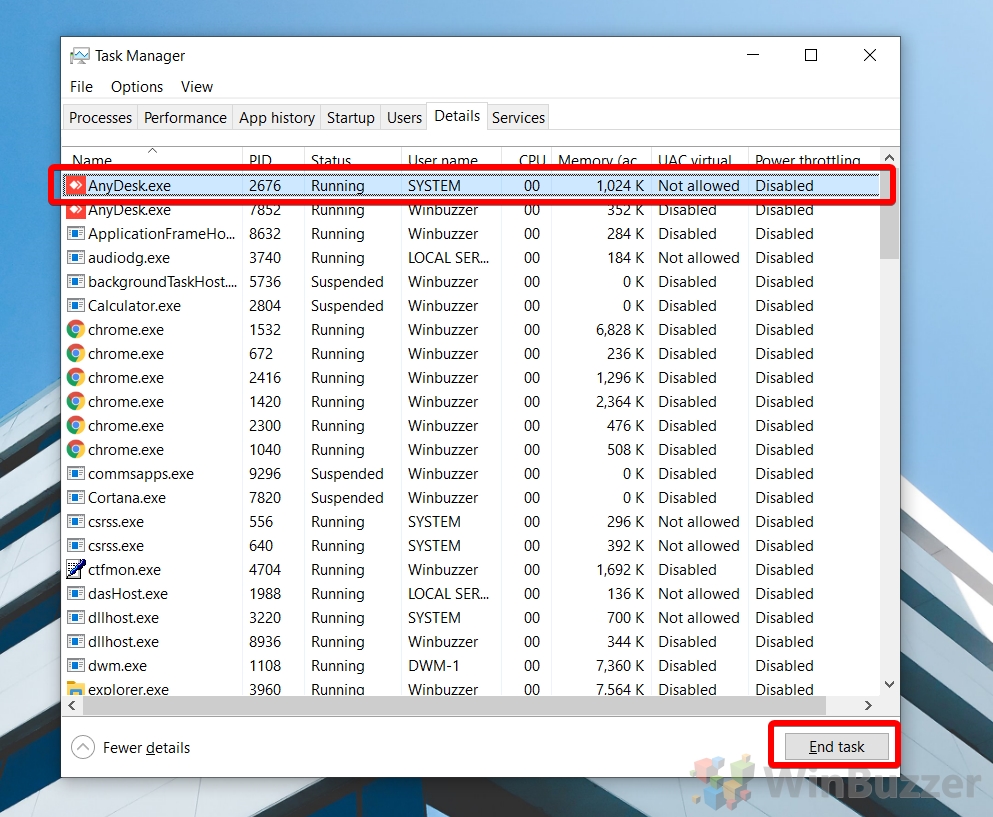
Task: Select the ctfmon.exe pen icon
Action: pos(76,570)
